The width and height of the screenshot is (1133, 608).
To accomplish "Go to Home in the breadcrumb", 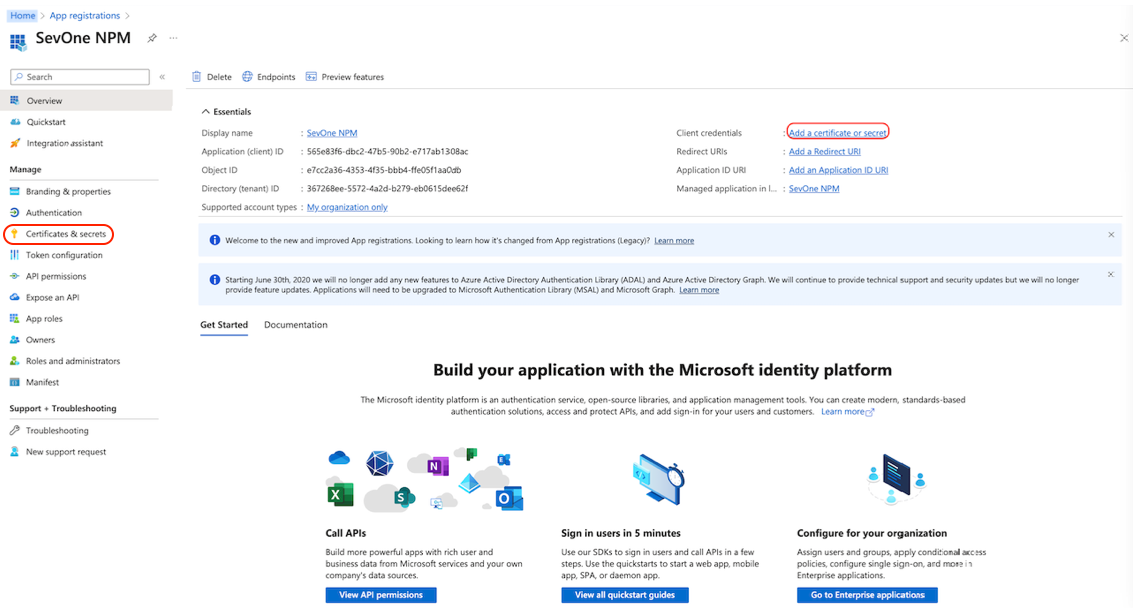I will click(x=22, y=15).
